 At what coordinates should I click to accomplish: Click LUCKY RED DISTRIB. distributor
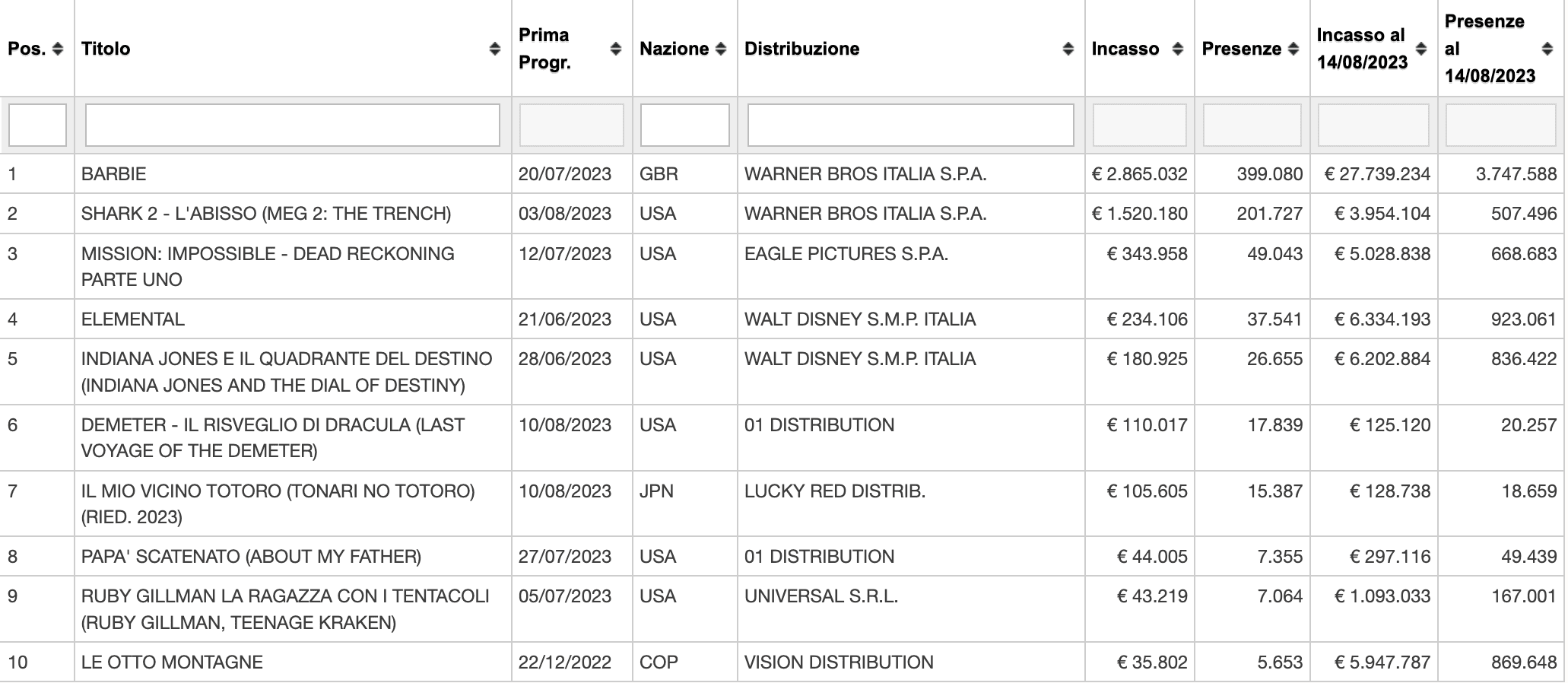(835, 491)
